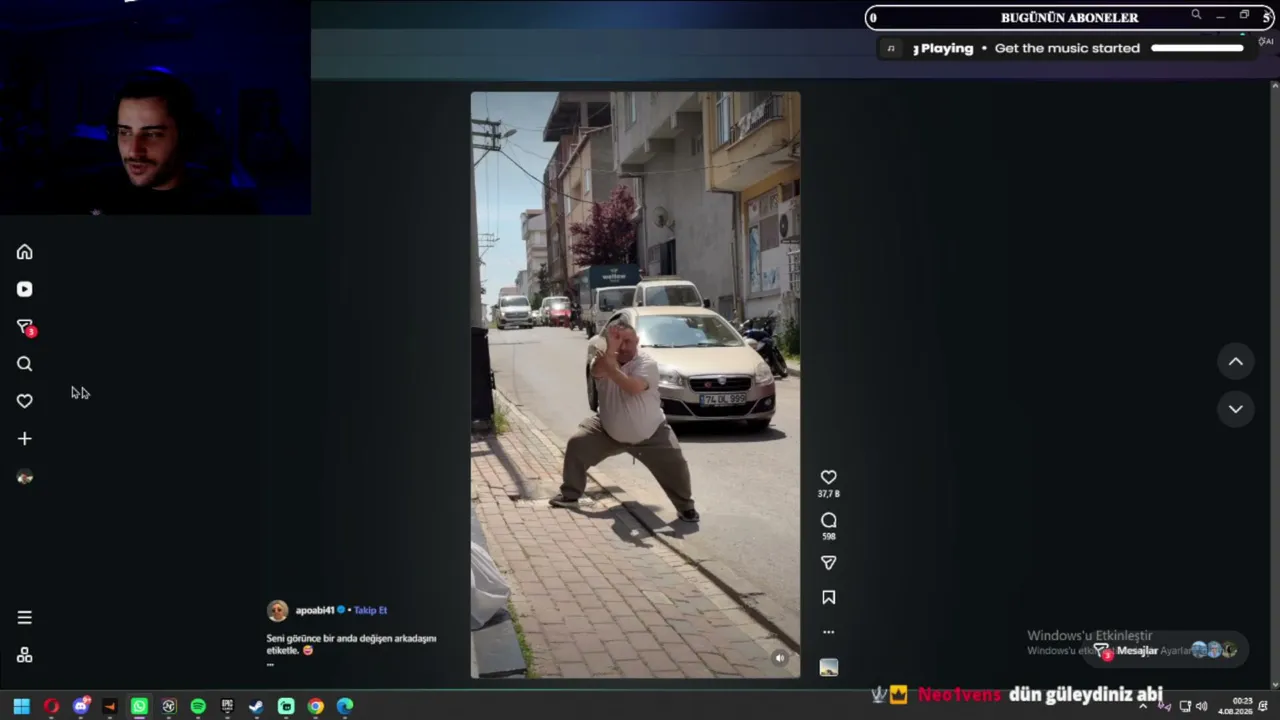Screen dimensions: 1280x720
Task: Open system volume tray icon
Action: 1201,706
